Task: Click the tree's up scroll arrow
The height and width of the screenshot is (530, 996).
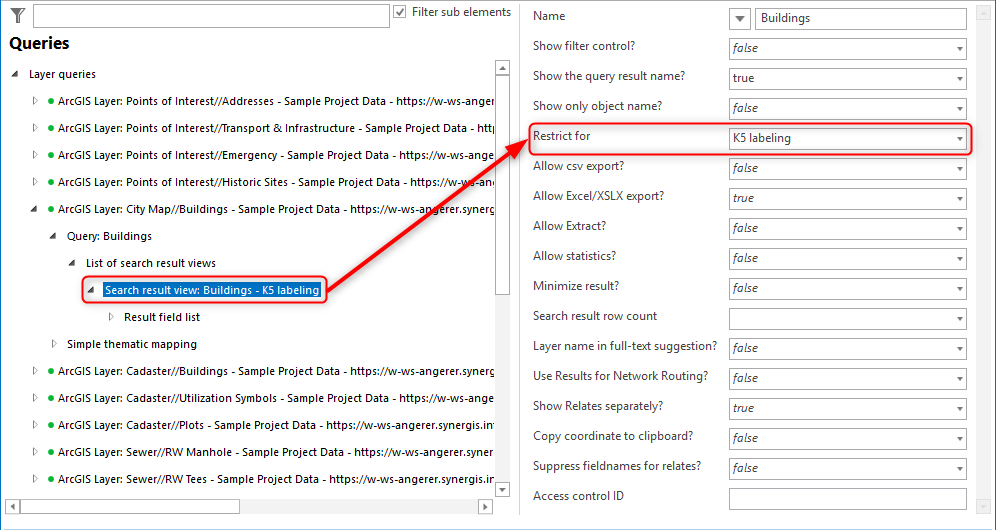Action: click(x=502, y=68)
